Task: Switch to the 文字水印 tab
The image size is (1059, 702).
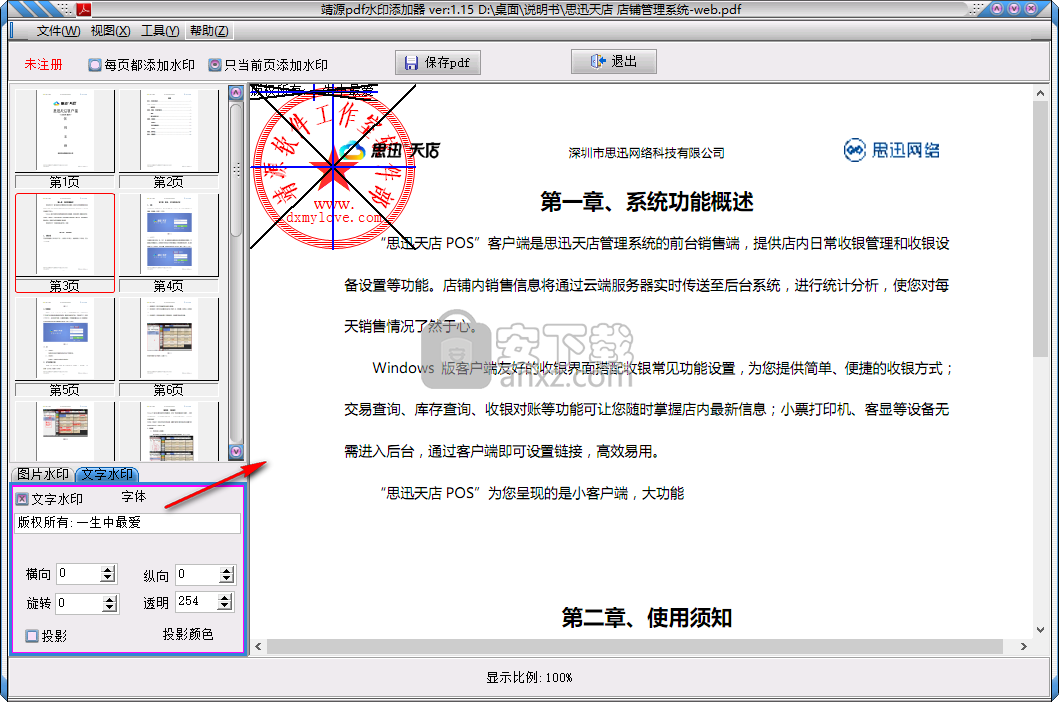Action: pos(107,474)
